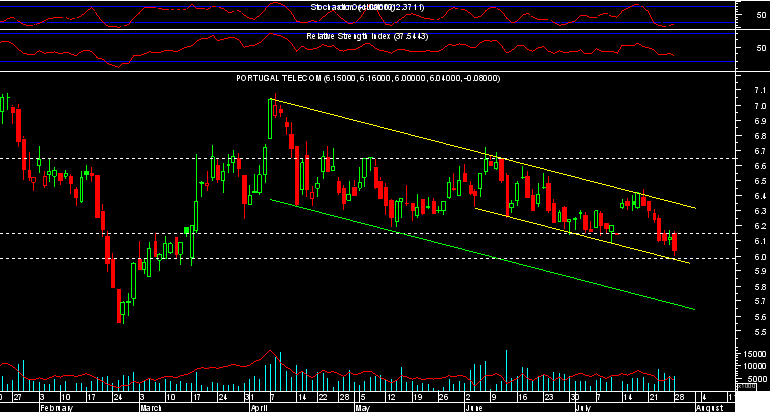770x412 pixels.
Task: Click the 6.7 price axis label
Action: tap(759, 151)
